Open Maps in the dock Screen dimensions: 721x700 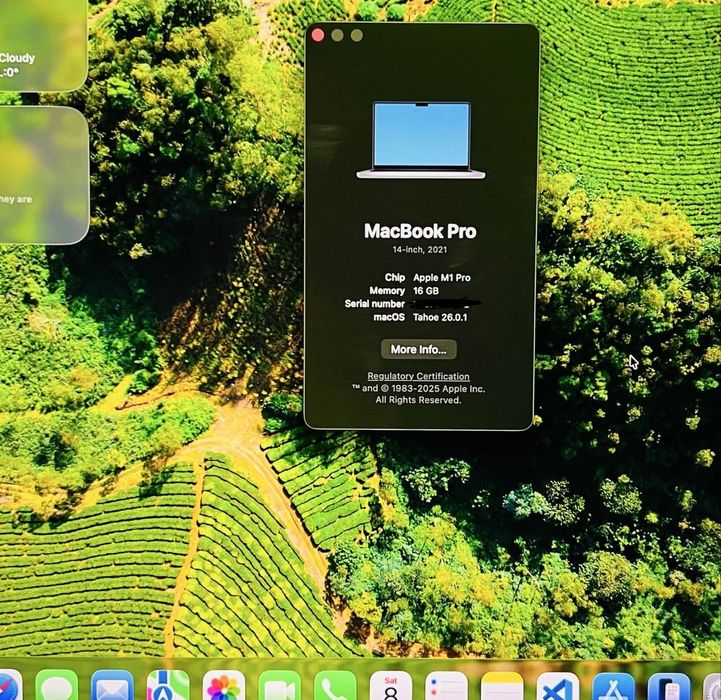pos(168,685)
